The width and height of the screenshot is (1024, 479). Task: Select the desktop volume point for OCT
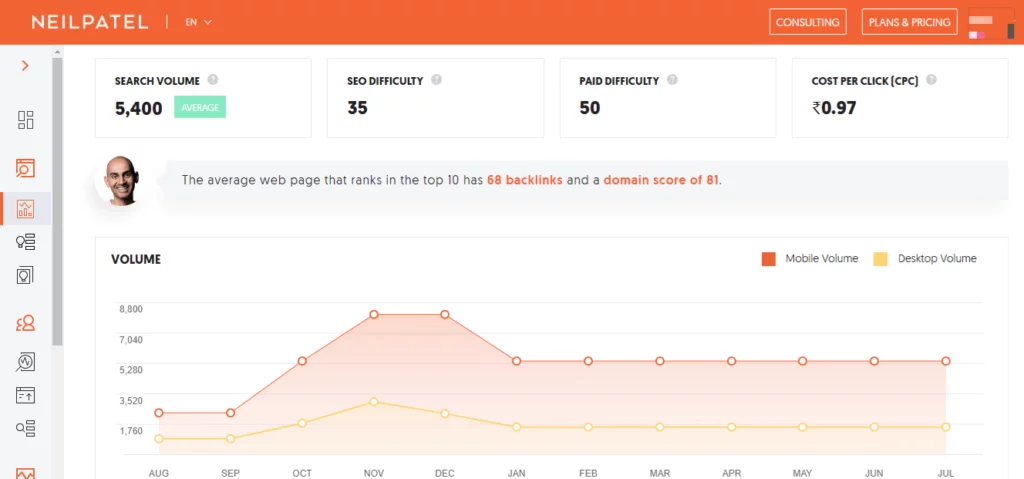click(302, 423)
